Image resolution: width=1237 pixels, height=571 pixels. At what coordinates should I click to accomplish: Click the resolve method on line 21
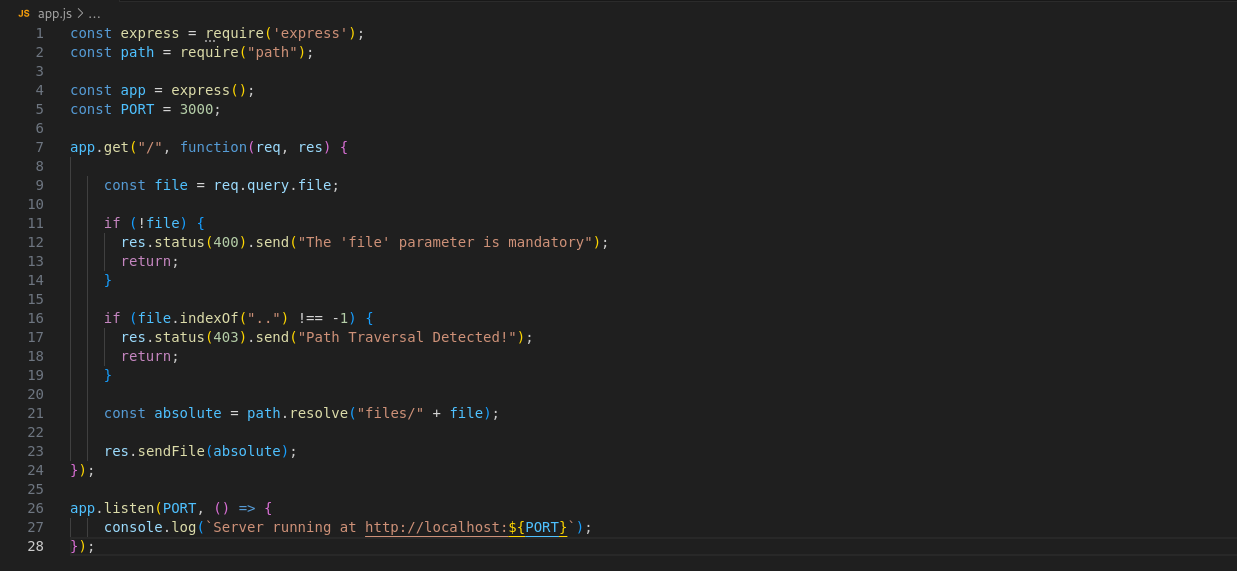tap(318, 413)
